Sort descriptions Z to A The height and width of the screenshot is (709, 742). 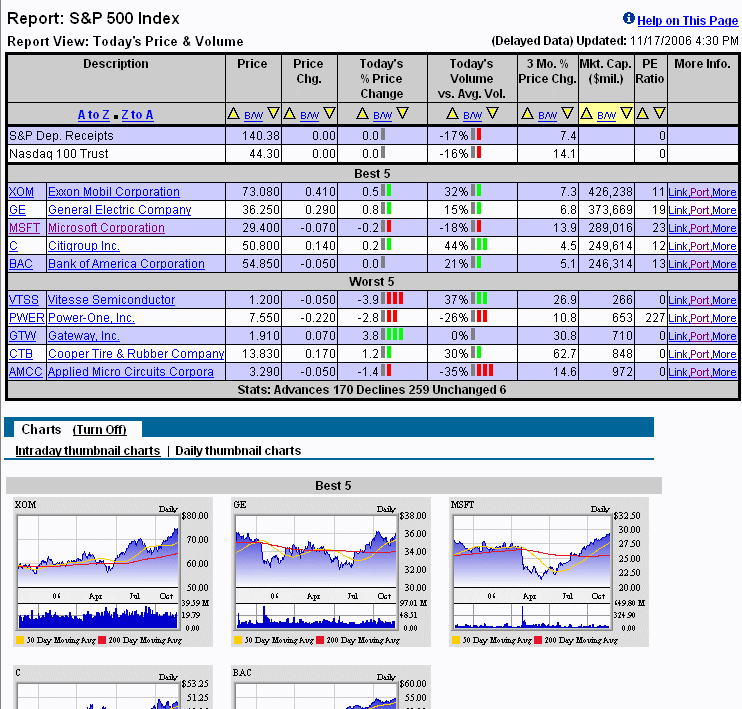click(137, 115)
